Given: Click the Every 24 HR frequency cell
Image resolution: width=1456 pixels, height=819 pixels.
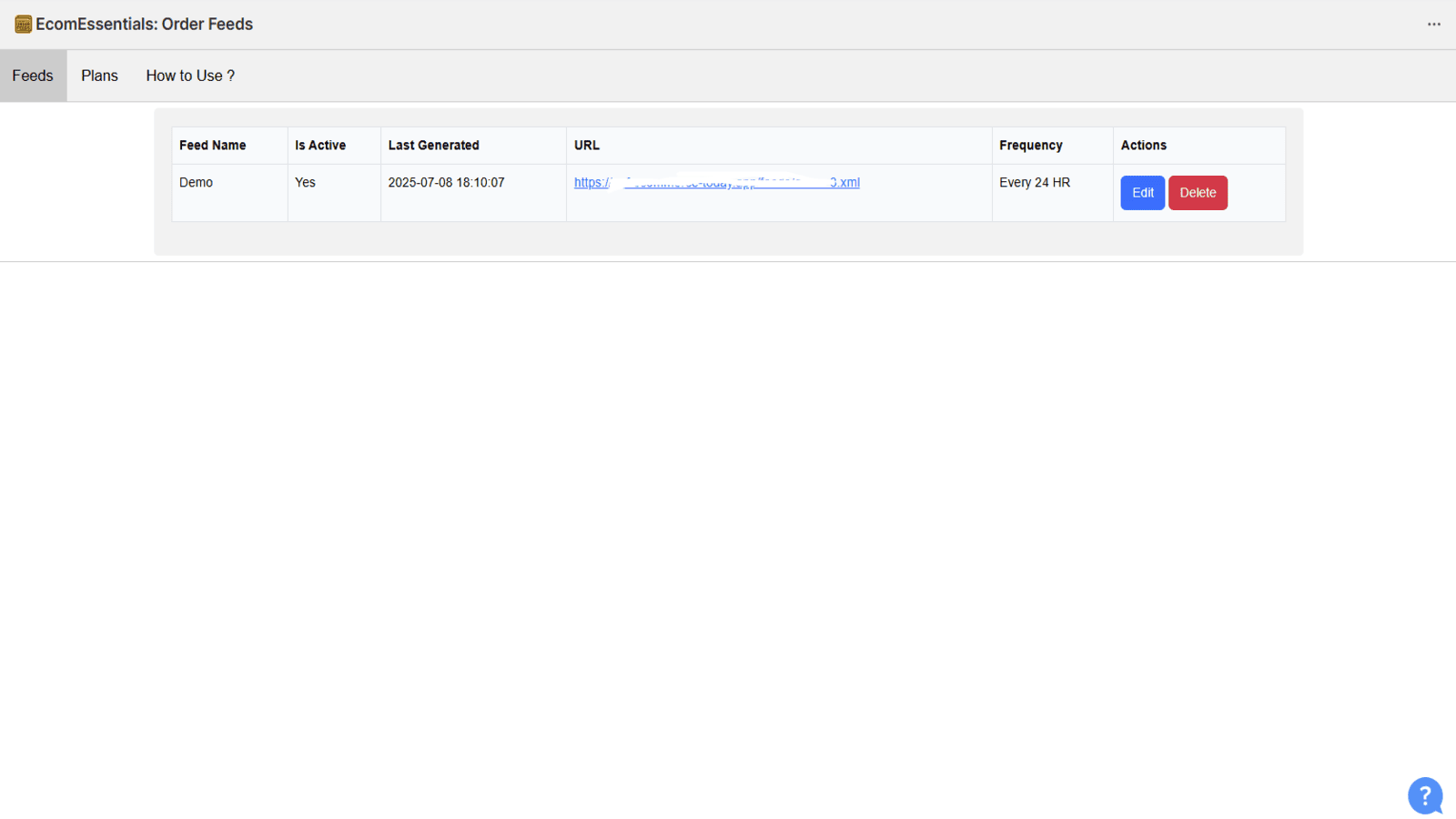Looking at the screenshot, I should pos(1035,183).
